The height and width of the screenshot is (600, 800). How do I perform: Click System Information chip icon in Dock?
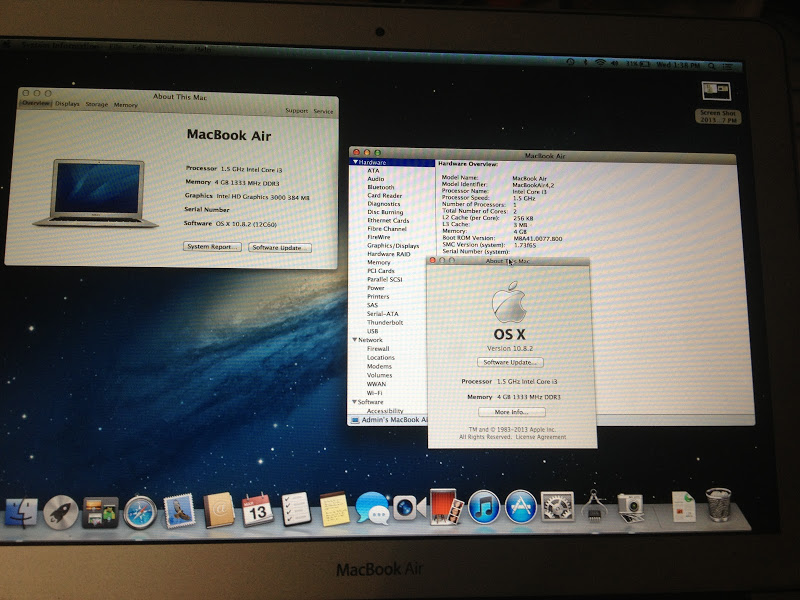[594, 506]
